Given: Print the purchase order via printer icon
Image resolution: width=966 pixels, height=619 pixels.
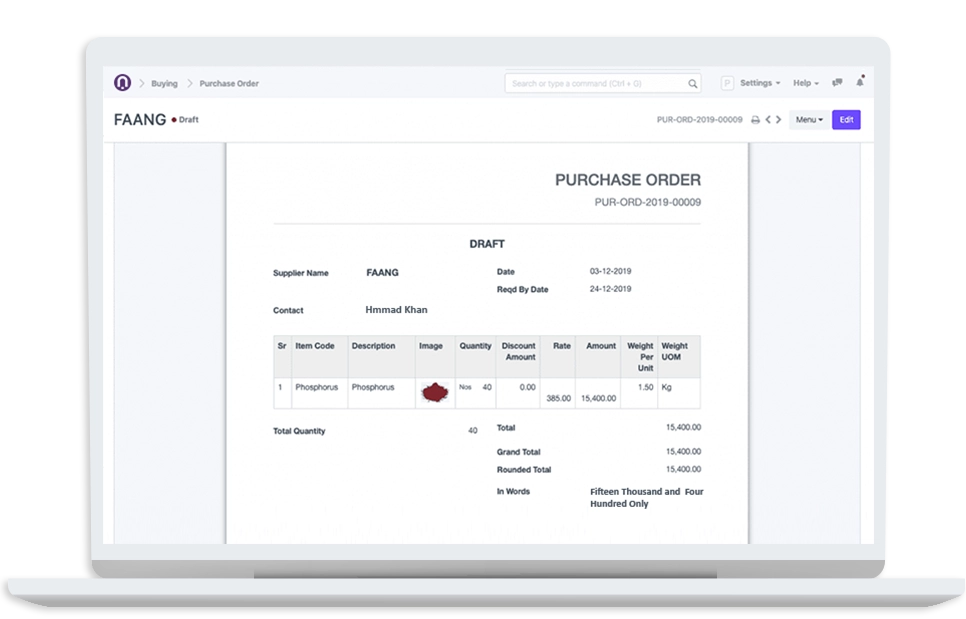Looking at the screenshot, I should (755, 119).
